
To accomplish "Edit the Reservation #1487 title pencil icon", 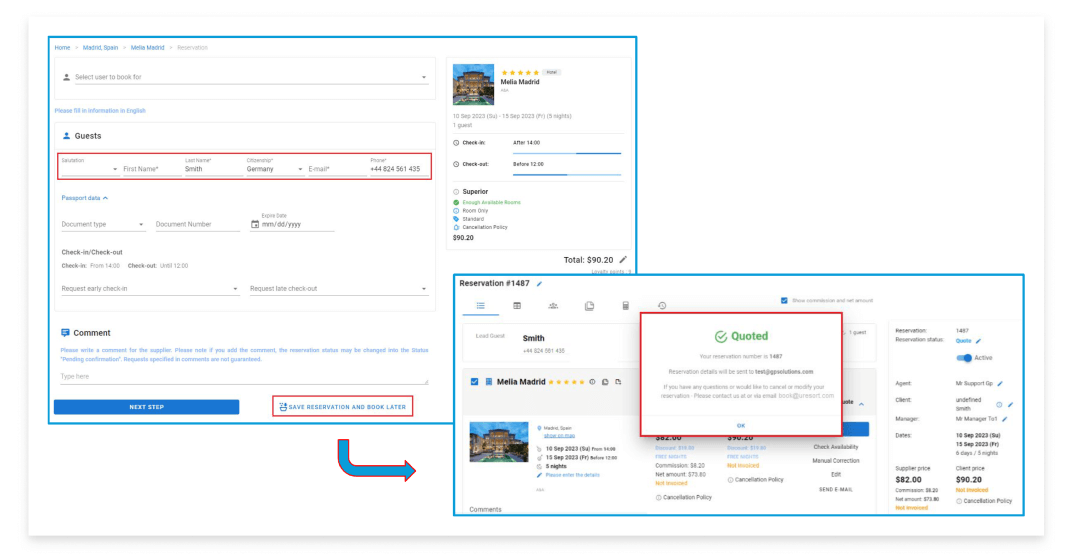I will click(x=539, y=284).
